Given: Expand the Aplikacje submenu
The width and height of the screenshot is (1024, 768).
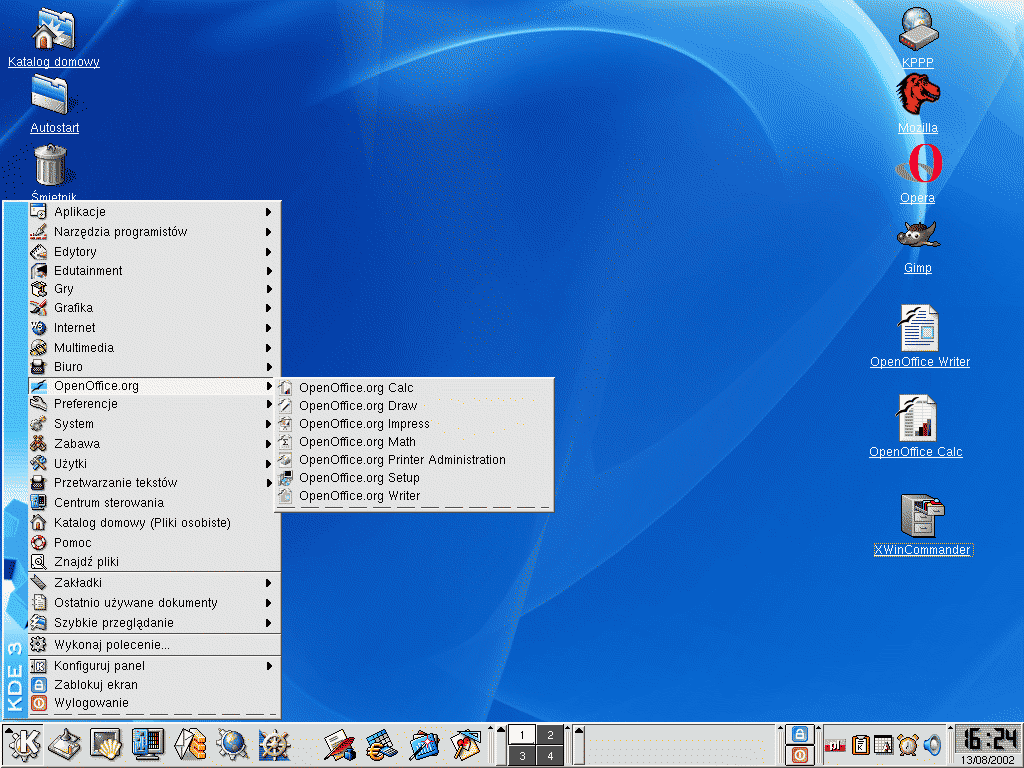Looking at the screenshot, I should 154,212.
